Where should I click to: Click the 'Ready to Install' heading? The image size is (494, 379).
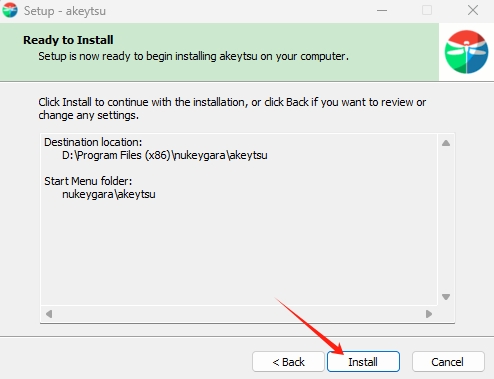coord(68,40)
